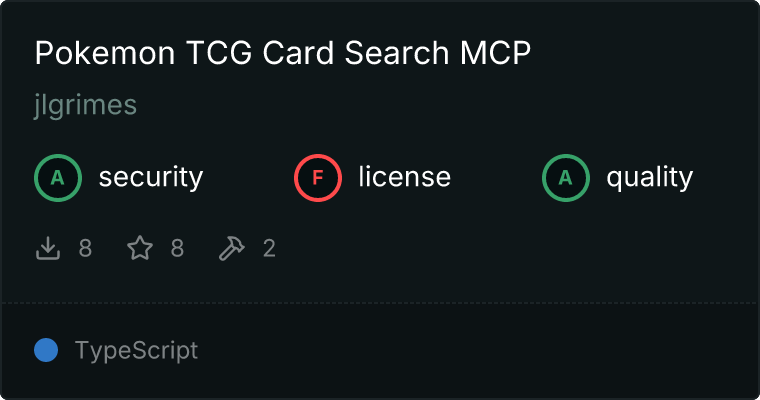760x400 pixels.
Task: Click the star rating icon
Action: (x=140, y=248)
